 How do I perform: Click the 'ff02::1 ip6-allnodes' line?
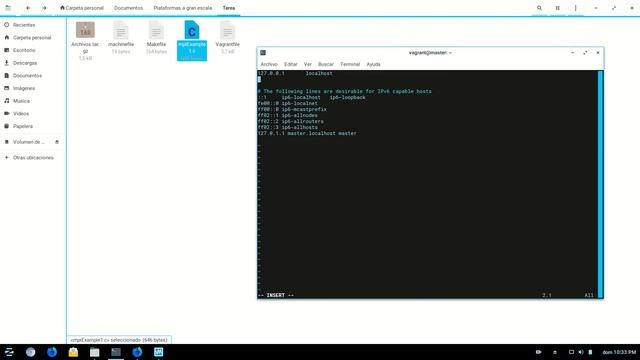(x=287, y=116)
